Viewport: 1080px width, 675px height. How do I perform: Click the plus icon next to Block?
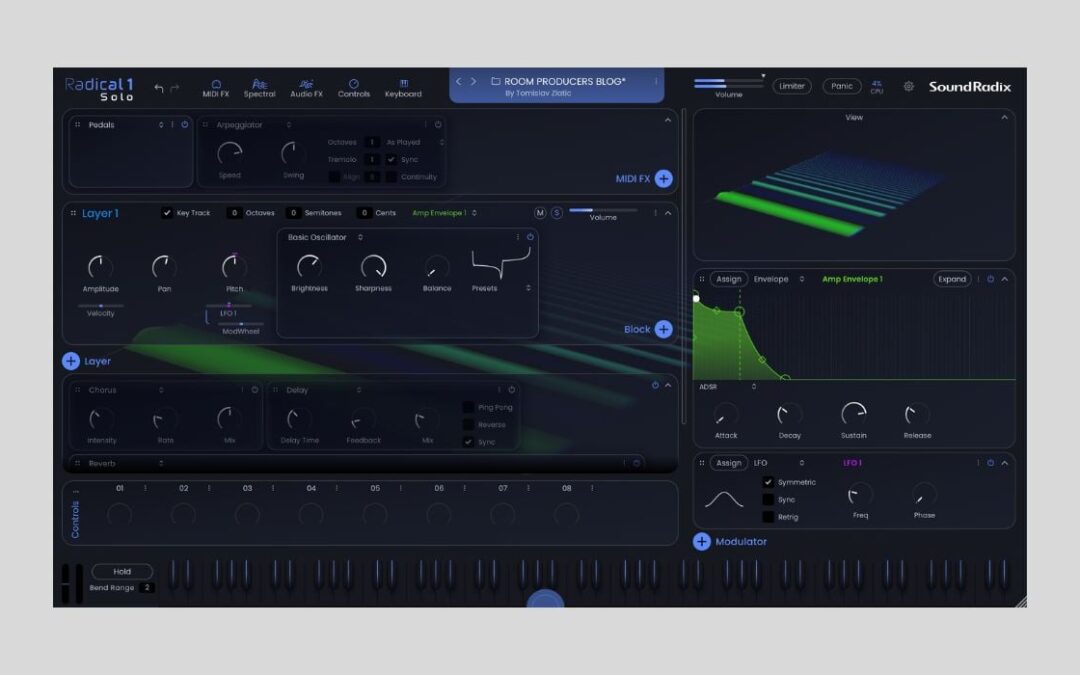point(663,329)
